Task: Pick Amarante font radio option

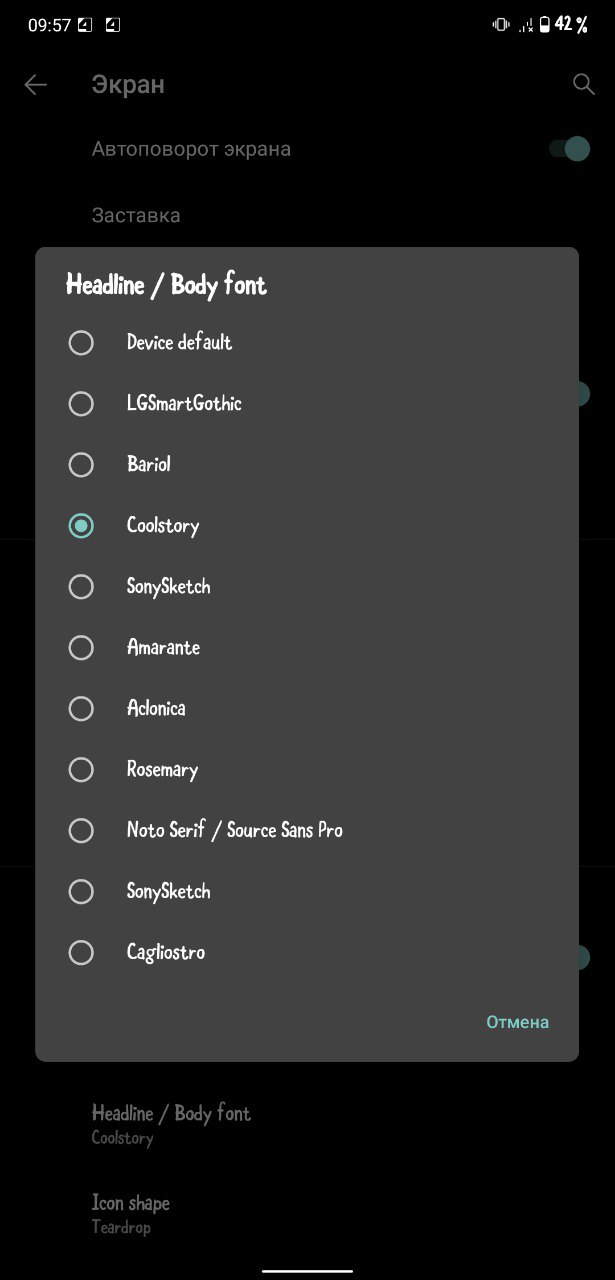Action: [x=81, y=648]
